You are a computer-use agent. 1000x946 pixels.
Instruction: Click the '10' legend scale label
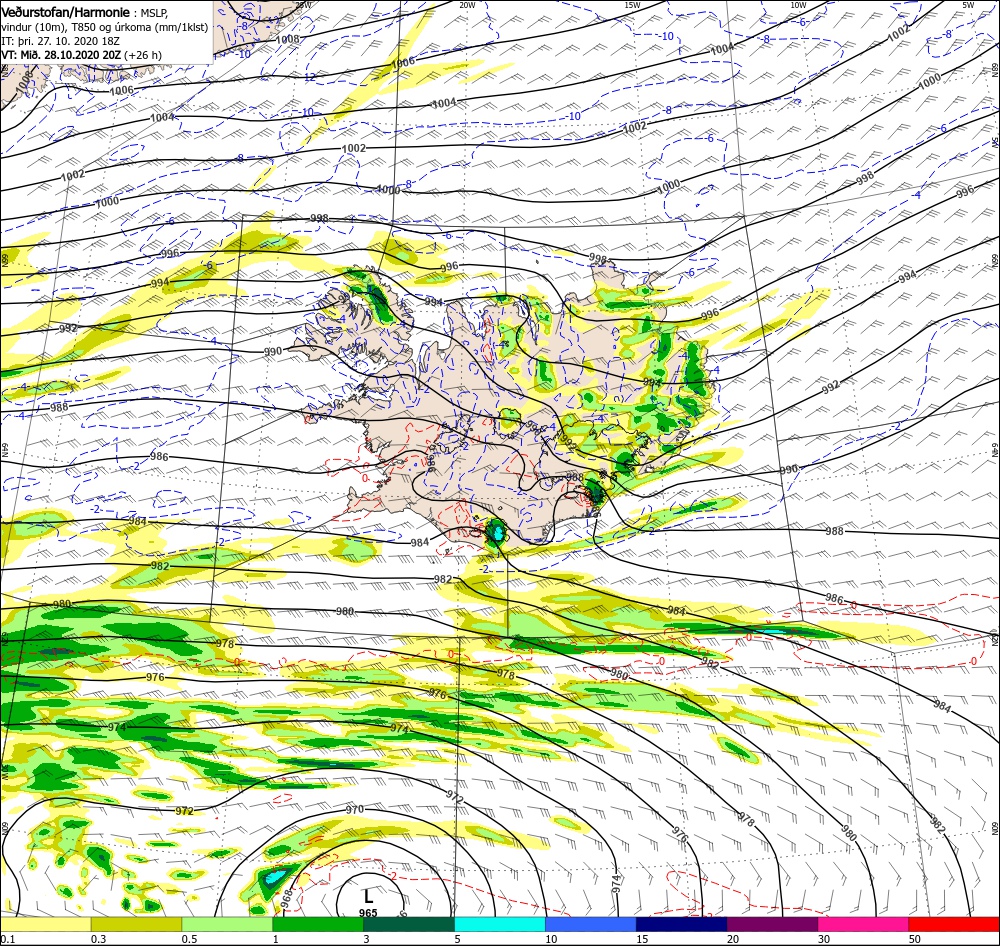tap(551, 939)
